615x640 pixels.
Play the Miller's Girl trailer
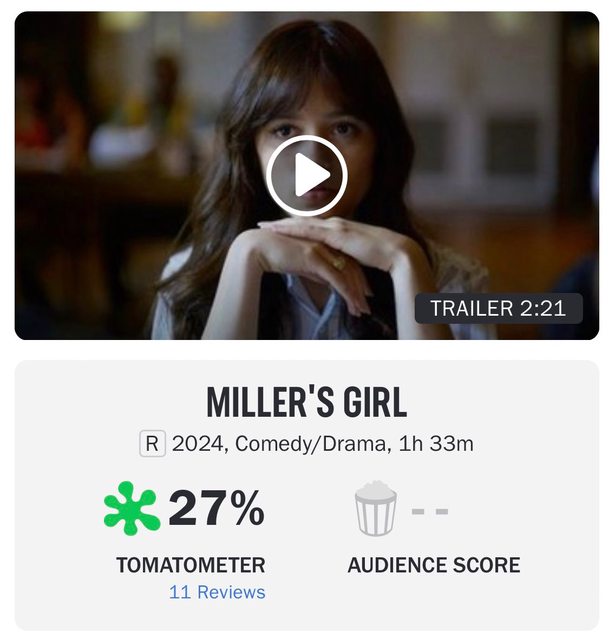(x=307, y=176)
